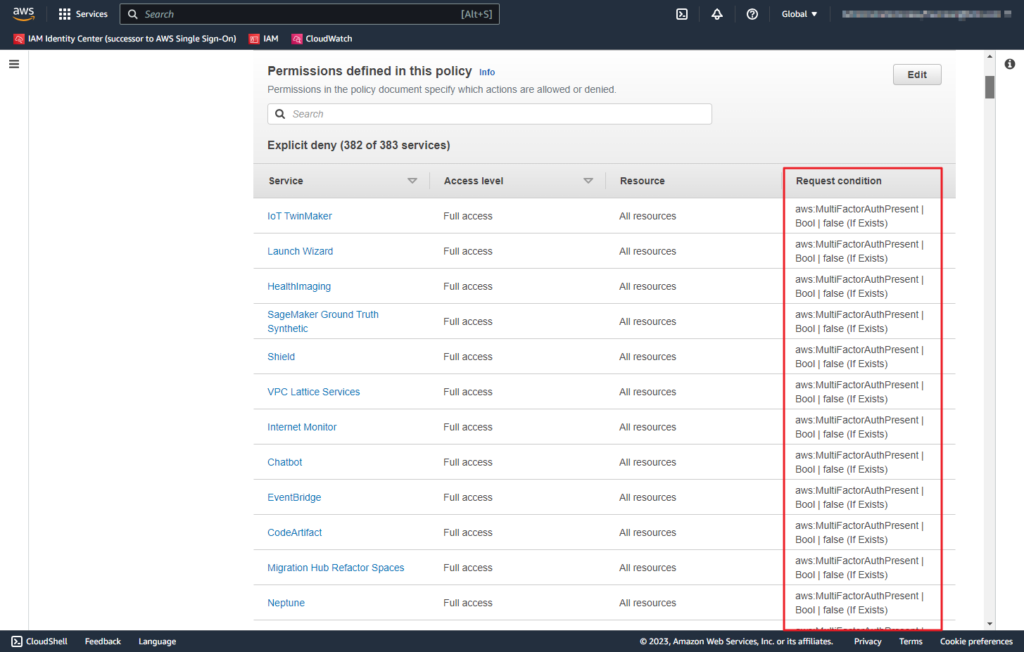Screen dimensions: 1024x652
Task: Click the top AWS search box
Action: pyautogui.click(x=310, y=14)
